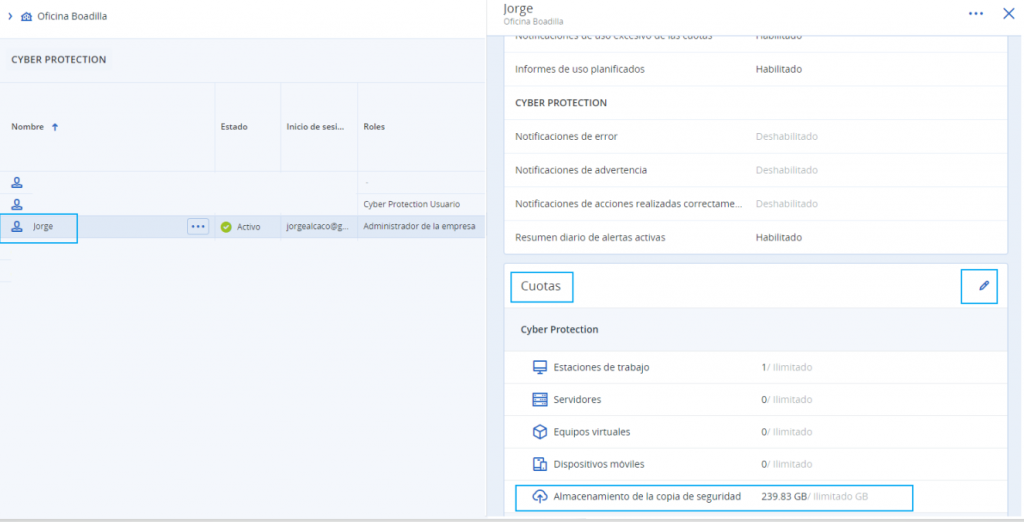The image size is (1024, 522).
Task: Click the Inicio de sesión column header
Action: click(x=315, y=127)
